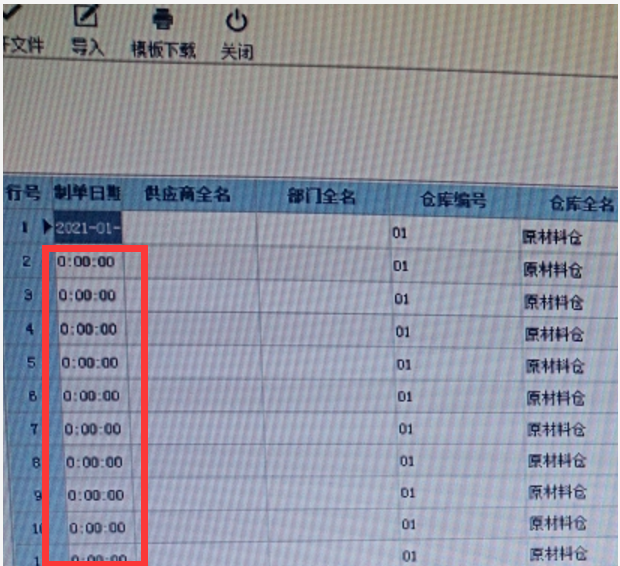Select row number 2 header

point(26,261)
